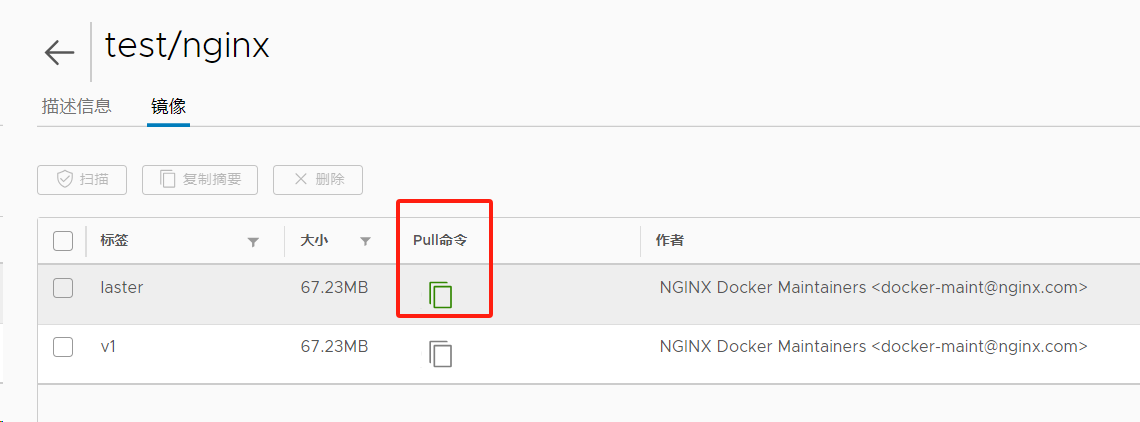Click the 扫描 scan button
Viewport: 1140px width, 422px height.
tap(82, 180)
